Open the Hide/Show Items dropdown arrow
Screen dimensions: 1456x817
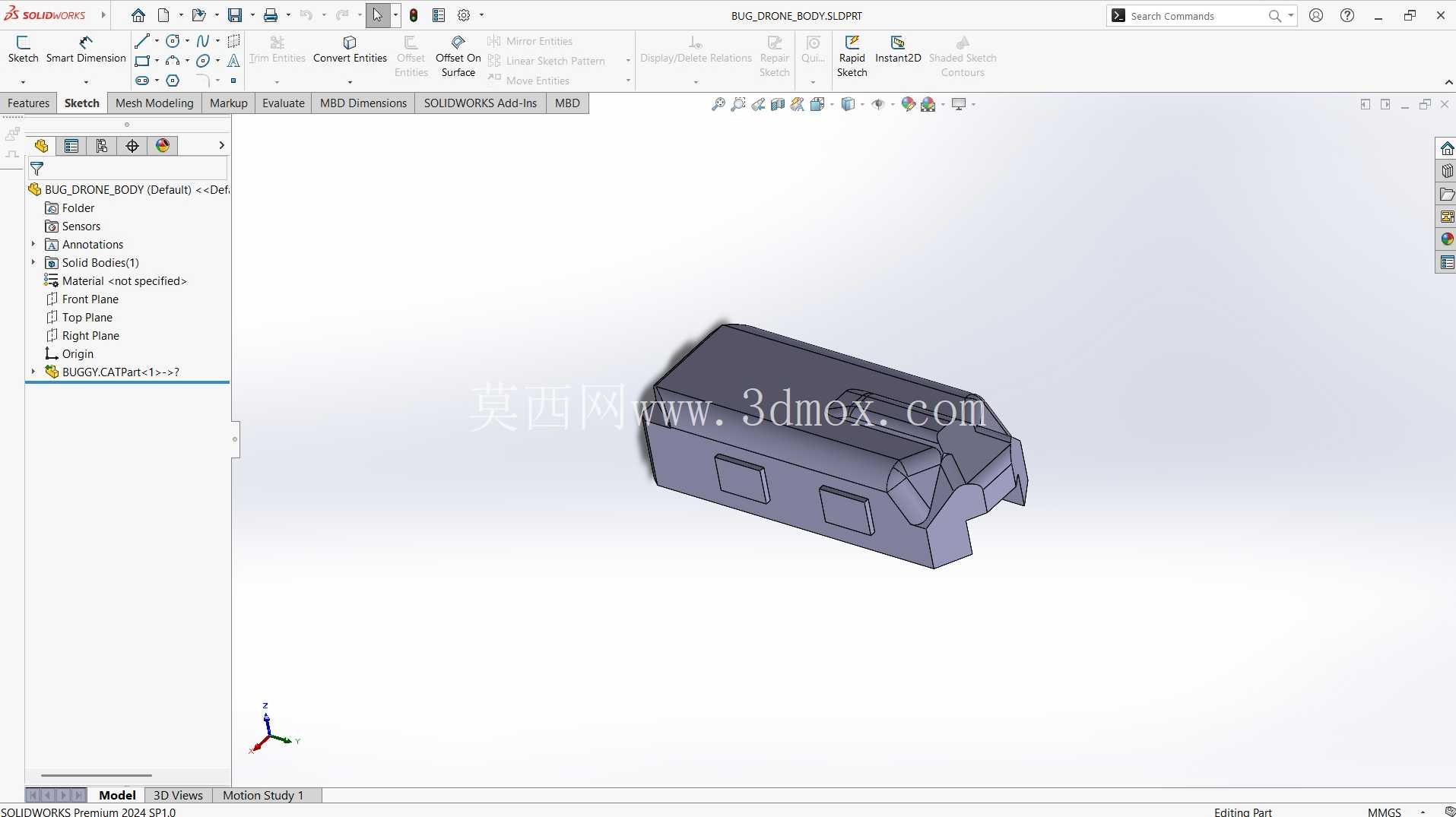[x=893, y=105]
